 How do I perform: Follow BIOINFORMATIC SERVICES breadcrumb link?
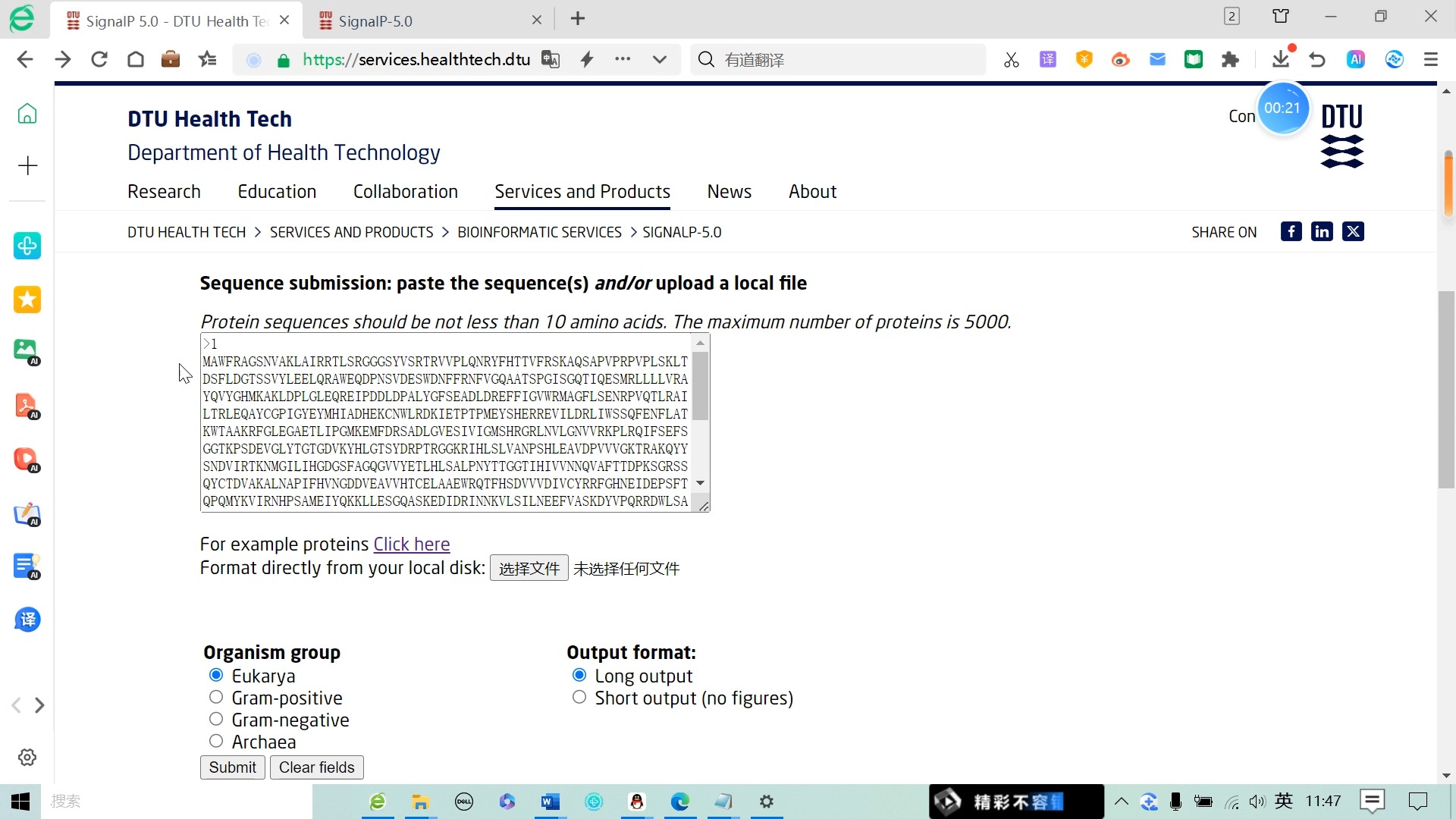click(539, 232)
